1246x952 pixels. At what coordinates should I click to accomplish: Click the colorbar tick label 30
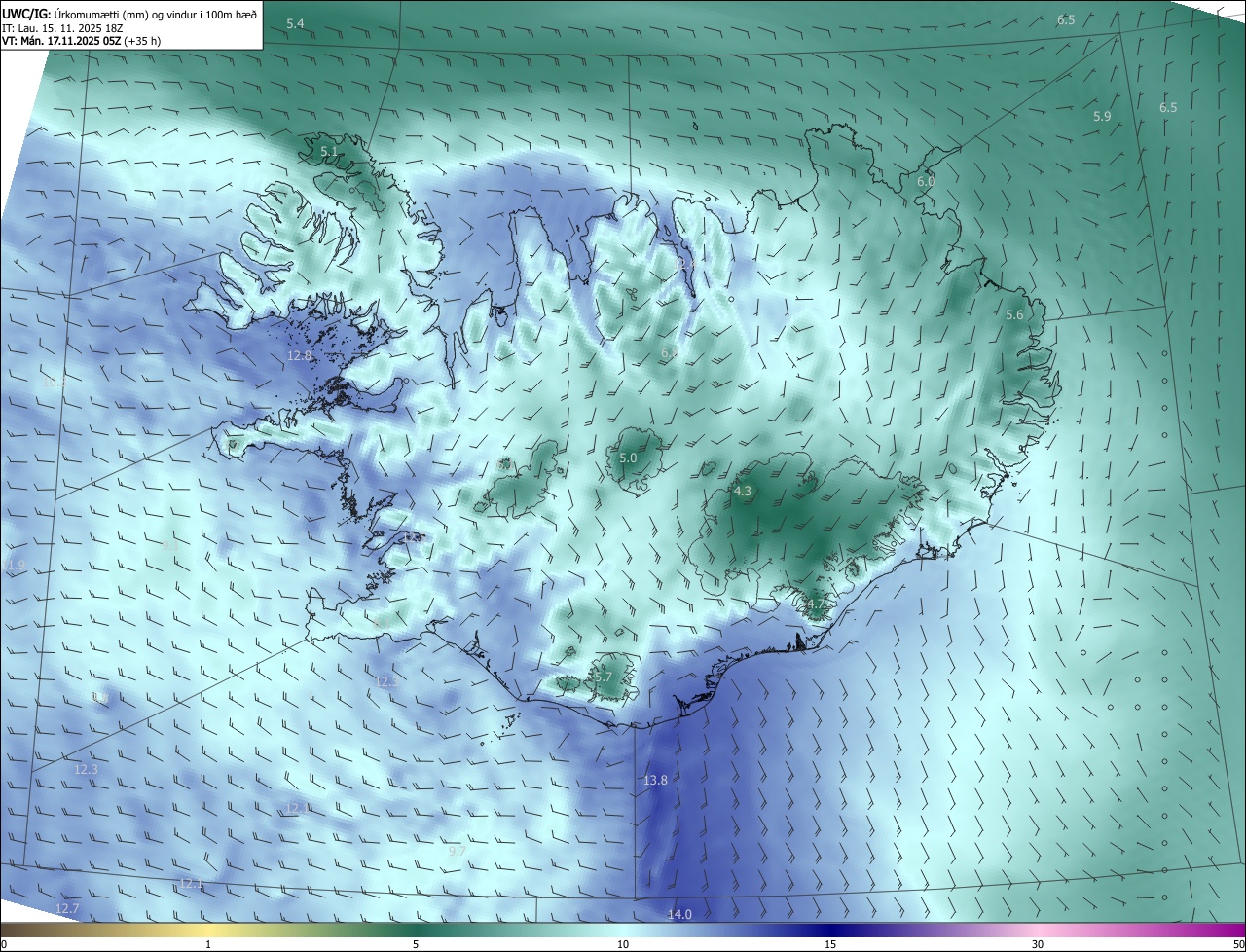[1038, 944]
